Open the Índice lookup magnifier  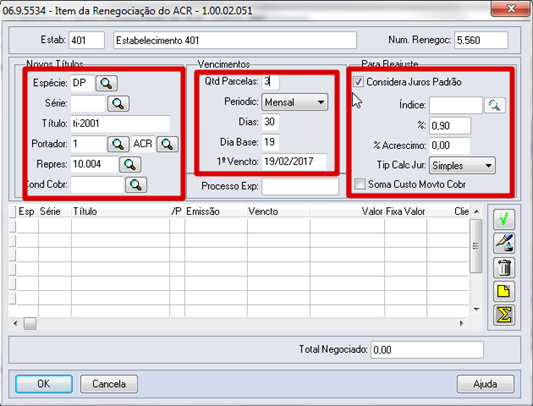tap(495, 105)
